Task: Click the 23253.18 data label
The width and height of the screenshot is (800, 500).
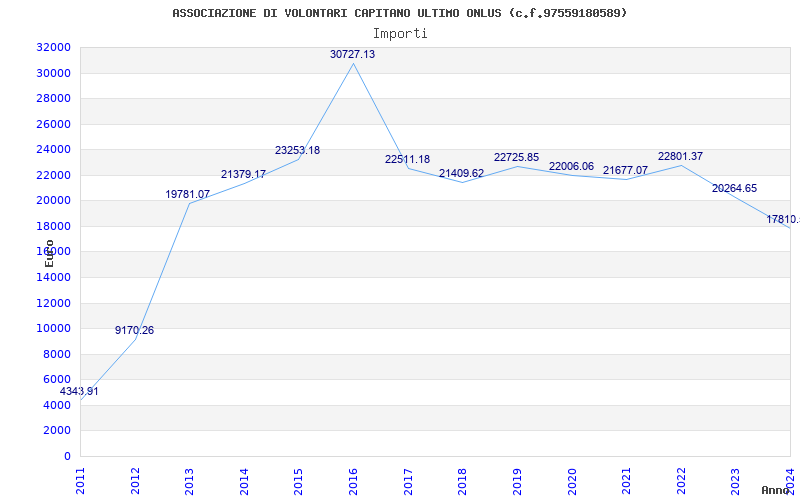Action: tap(297, 151)
